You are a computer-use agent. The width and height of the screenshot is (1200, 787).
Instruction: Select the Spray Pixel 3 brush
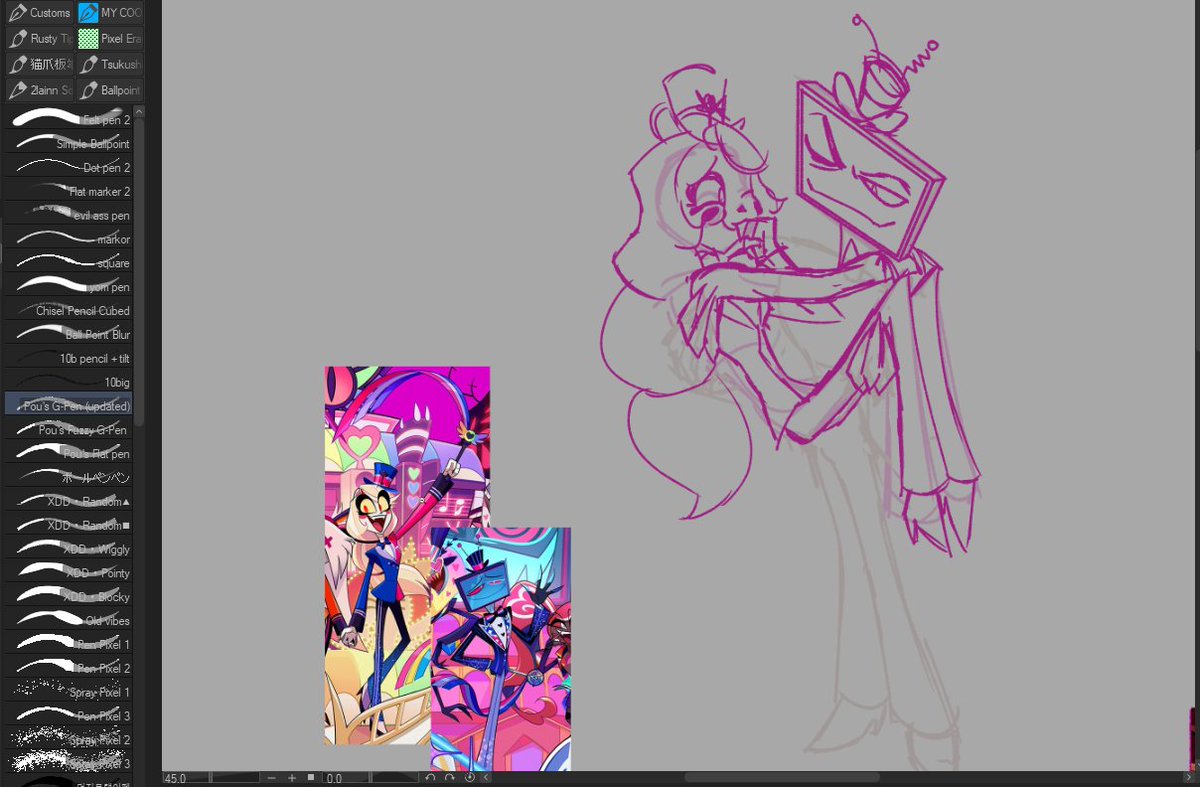(68, 764)
